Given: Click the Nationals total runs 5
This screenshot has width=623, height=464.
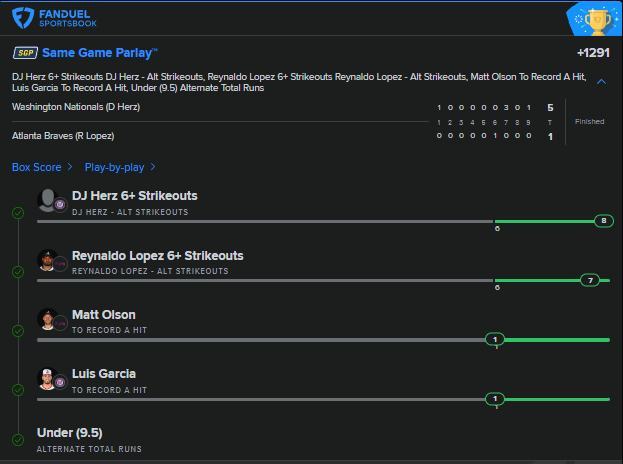Looking at the screenshot, I should point(550,108).
